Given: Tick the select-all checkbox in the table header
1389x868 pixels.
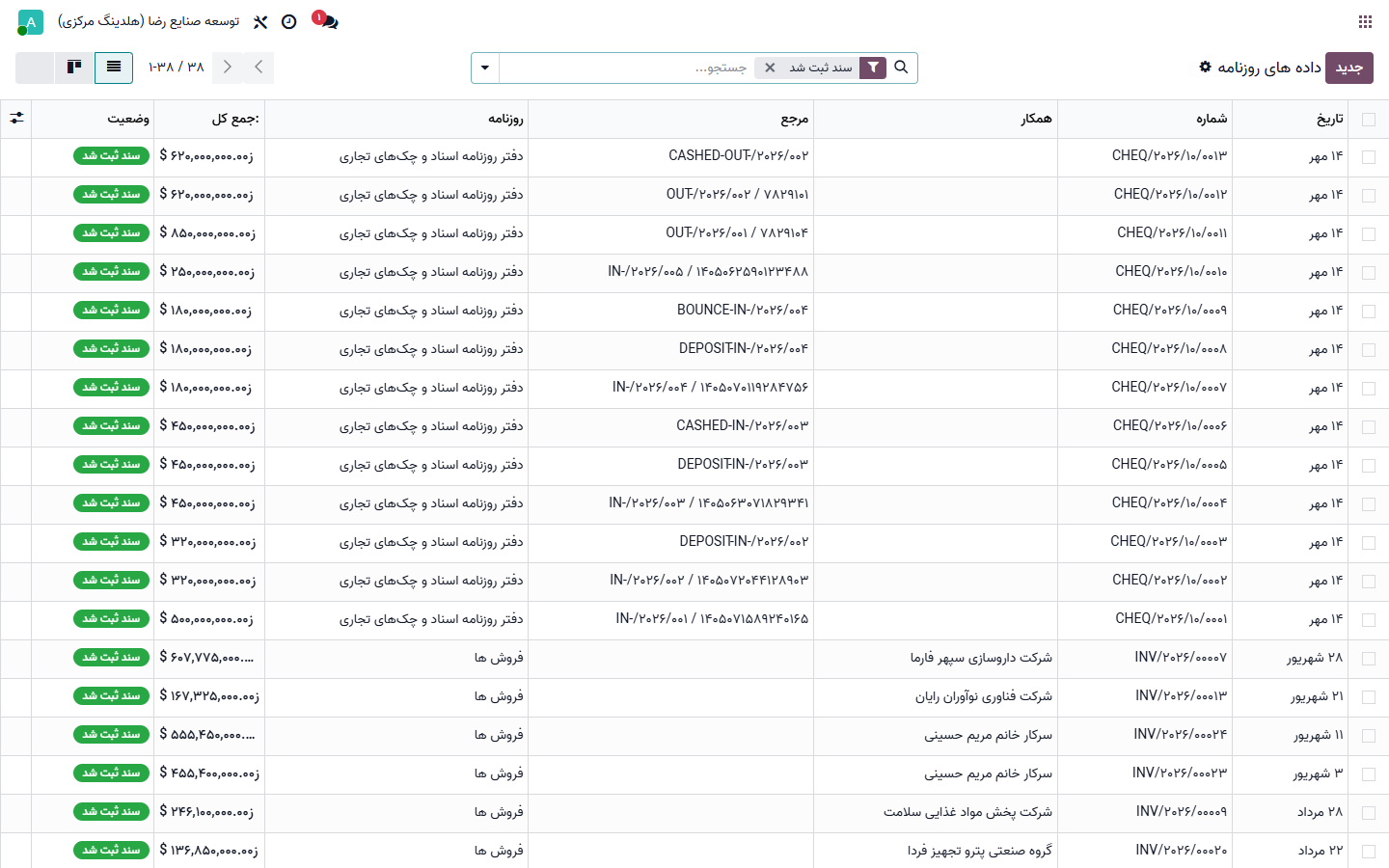Looking at the screenshot, I should [x=1369, y=119].
